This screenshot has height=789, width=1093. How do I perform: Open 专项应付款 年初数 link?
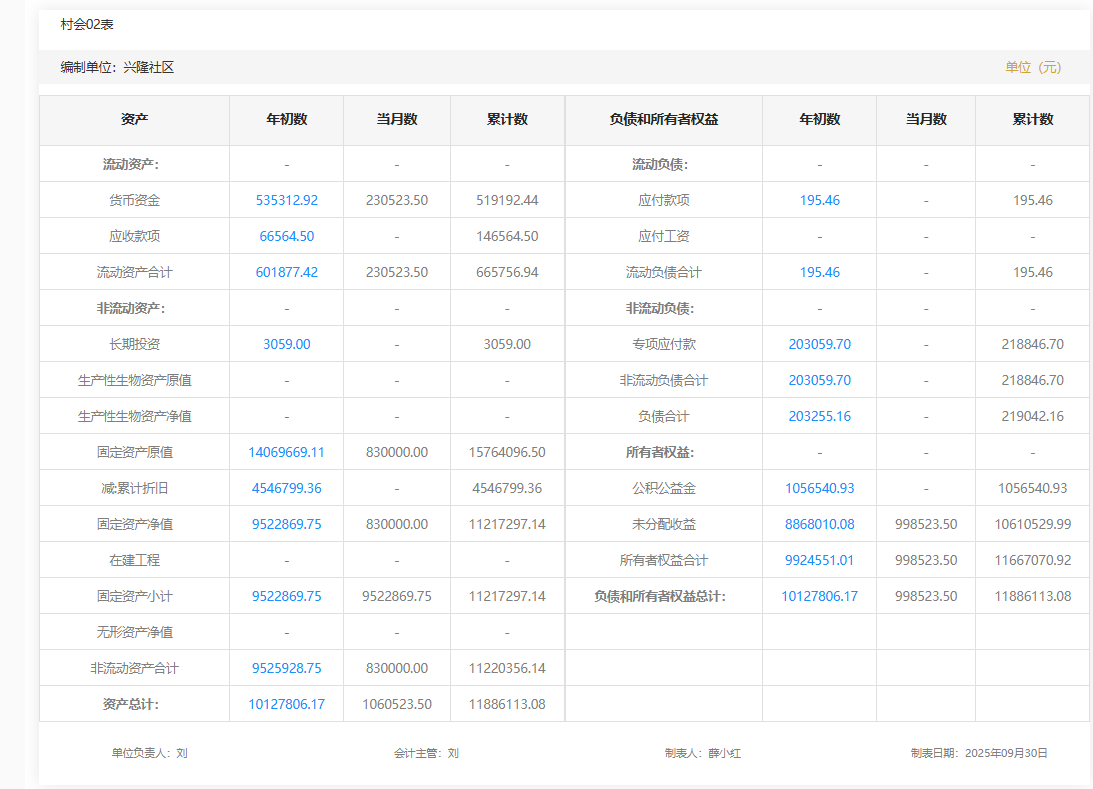819,344
